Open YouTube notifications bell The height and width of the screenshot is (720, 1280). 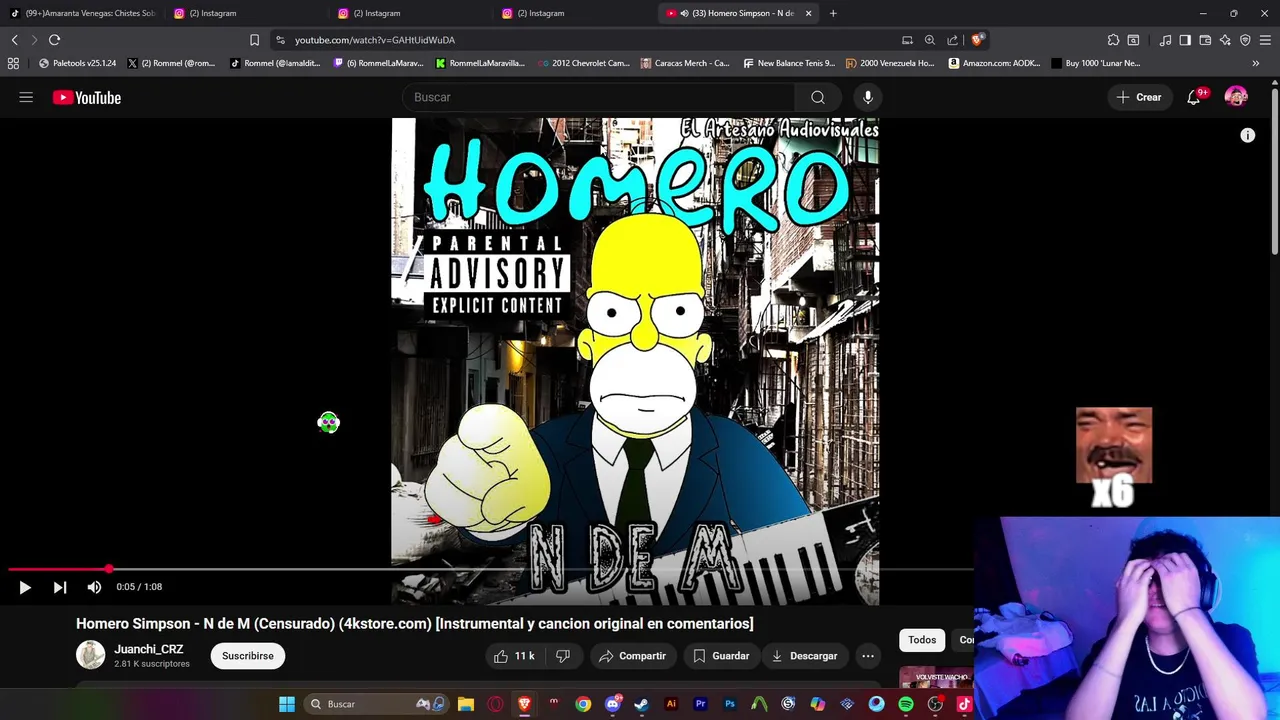(1194, 97)
